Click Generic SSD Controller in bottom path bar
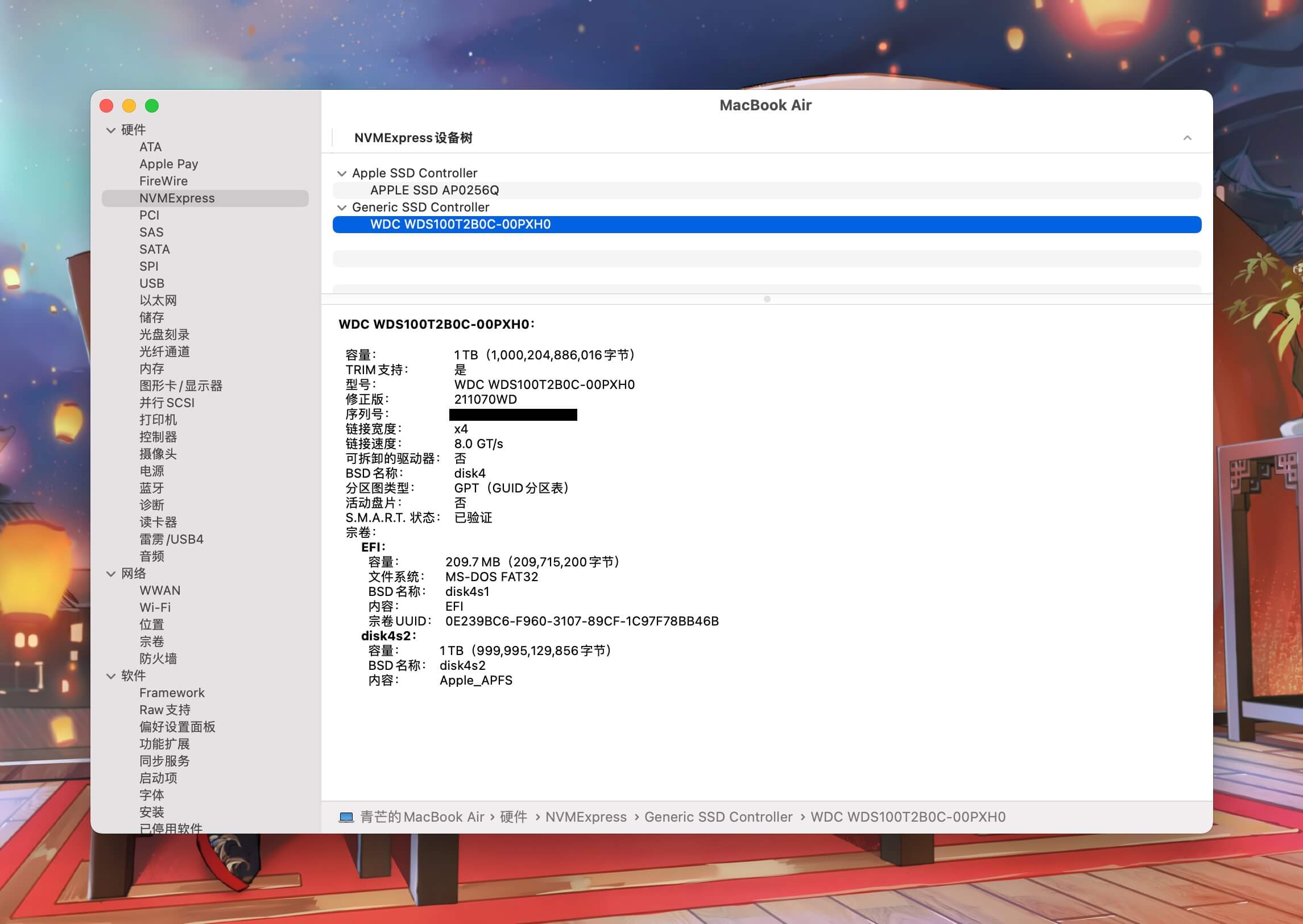1303x924 pixels. pos(718,817)
